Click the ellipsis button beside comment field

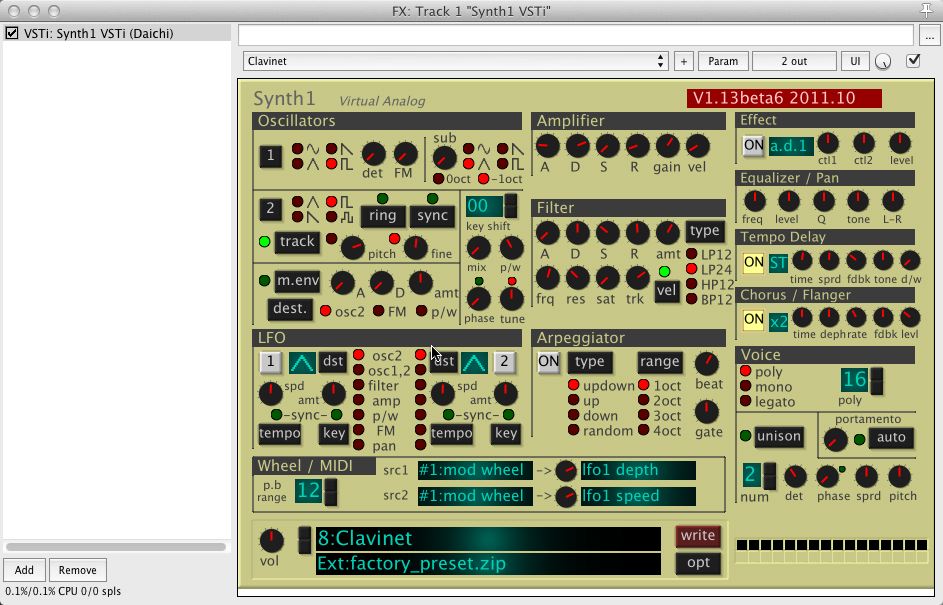point(929,36)
